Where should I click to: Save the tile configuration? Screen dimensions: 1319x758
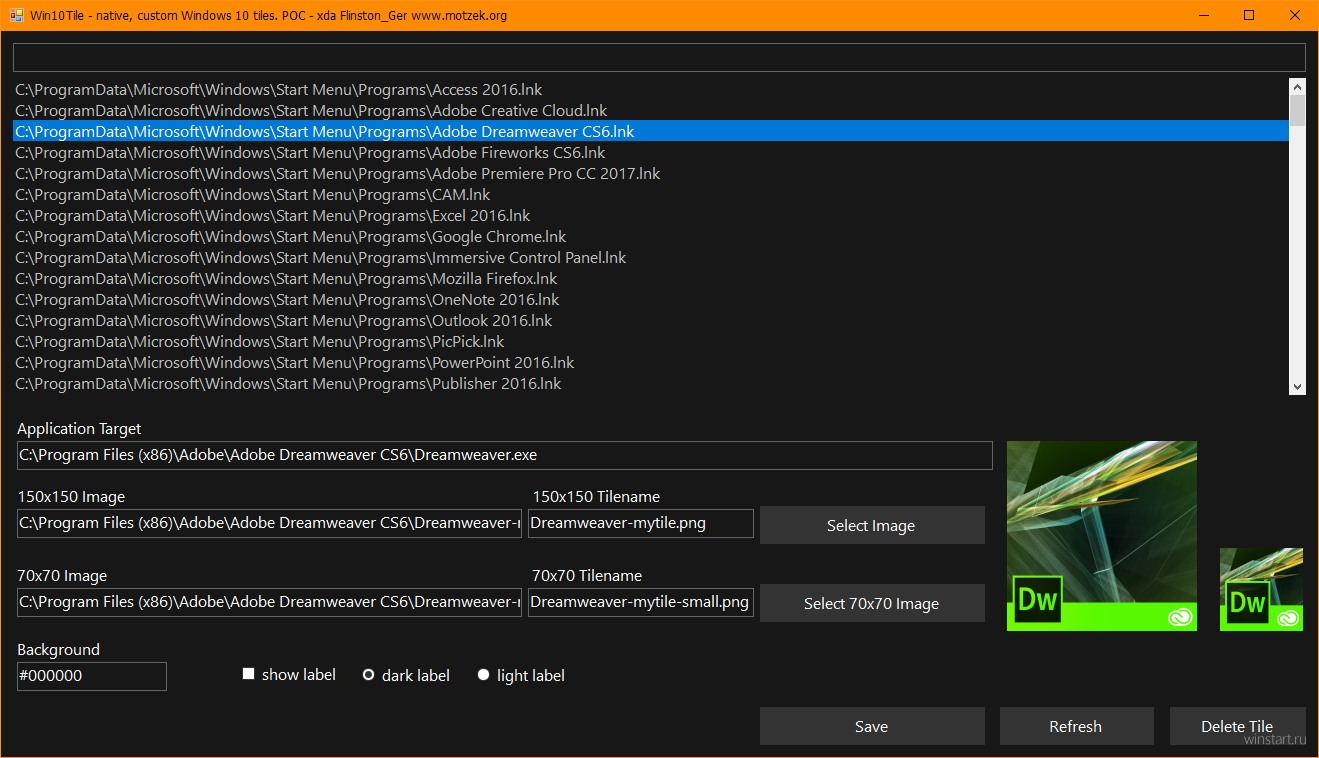[871, 726]
